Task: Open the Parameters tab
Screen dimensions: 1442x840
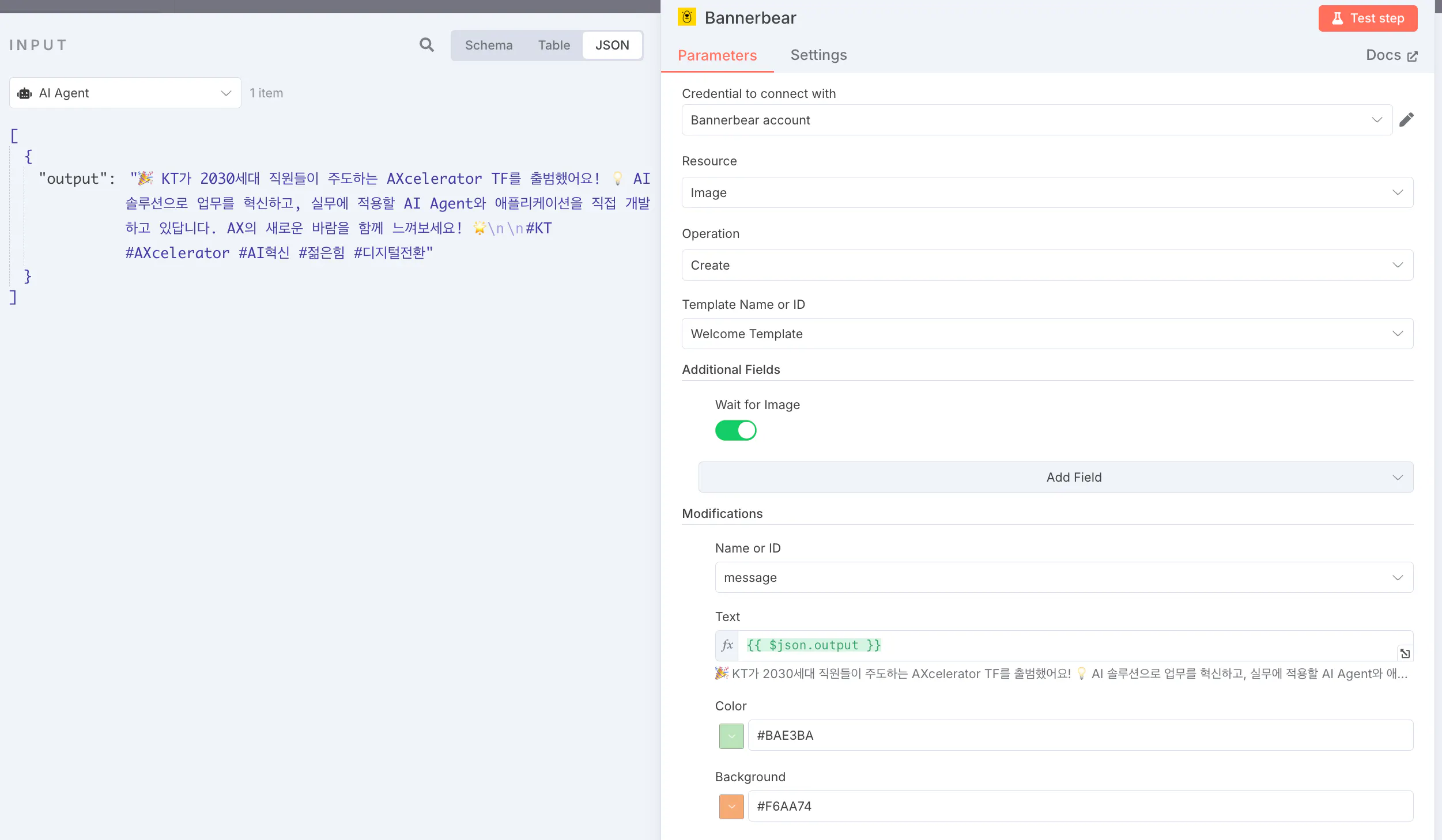Action: (717, 55)
